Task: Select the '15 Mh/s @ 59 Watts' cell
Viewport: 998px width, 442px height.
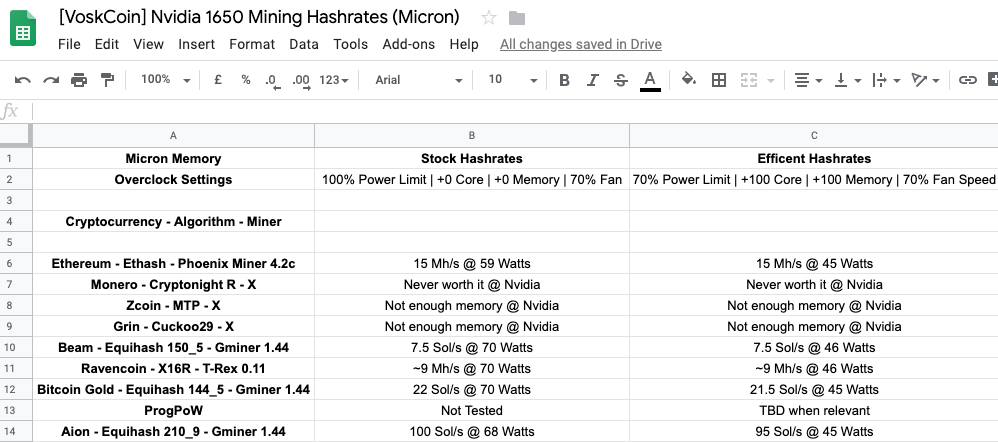Action: click(472, 264)
